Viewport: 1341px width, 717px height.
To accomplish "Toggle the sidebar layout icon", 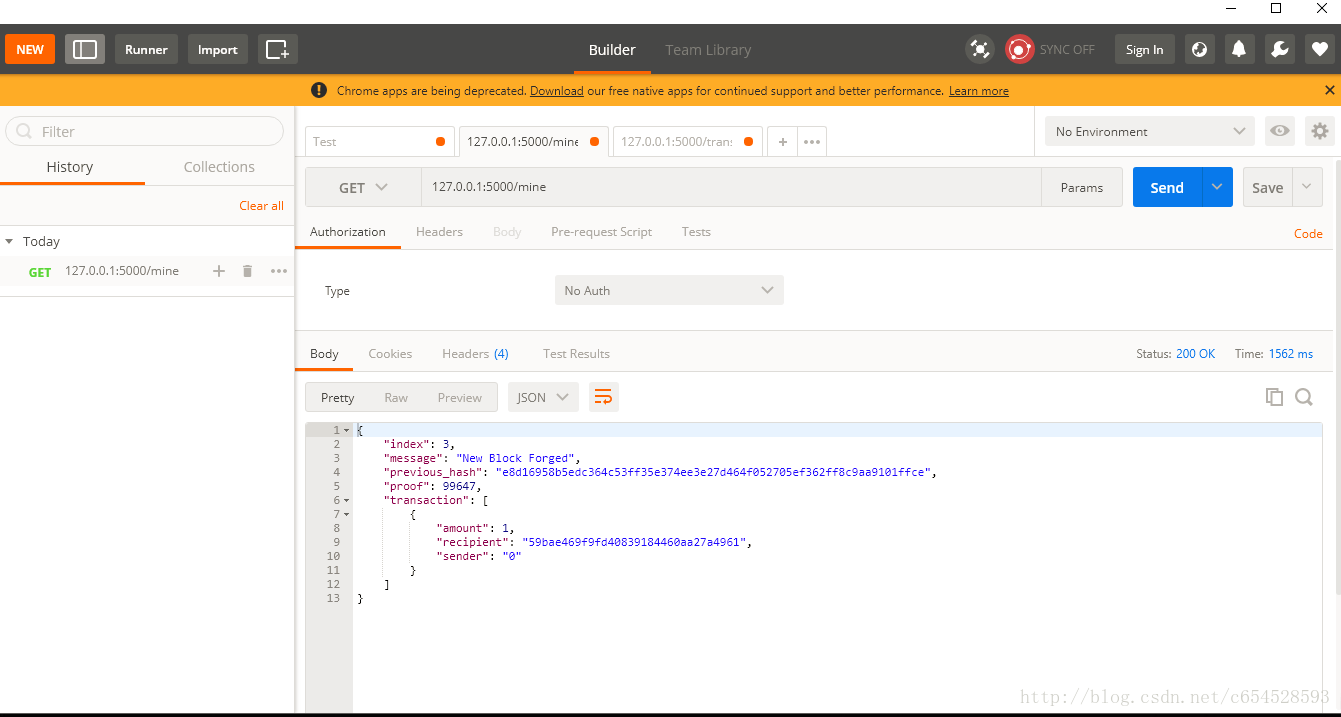I will click(x=85, y=49).
